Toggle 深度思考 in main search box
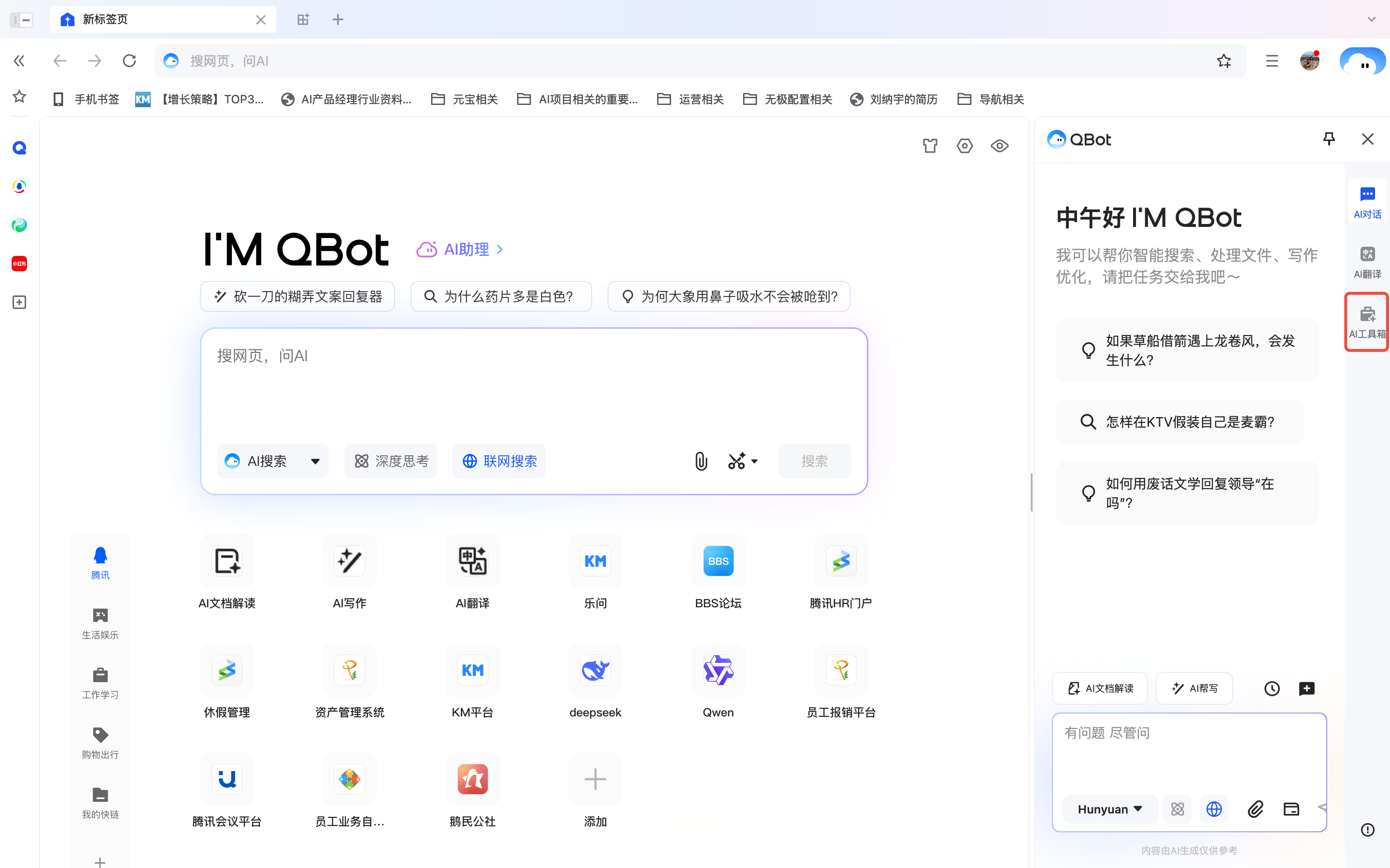Image resolution: width=1390 pixels, height=868 pixels. (x=391, y=461)
